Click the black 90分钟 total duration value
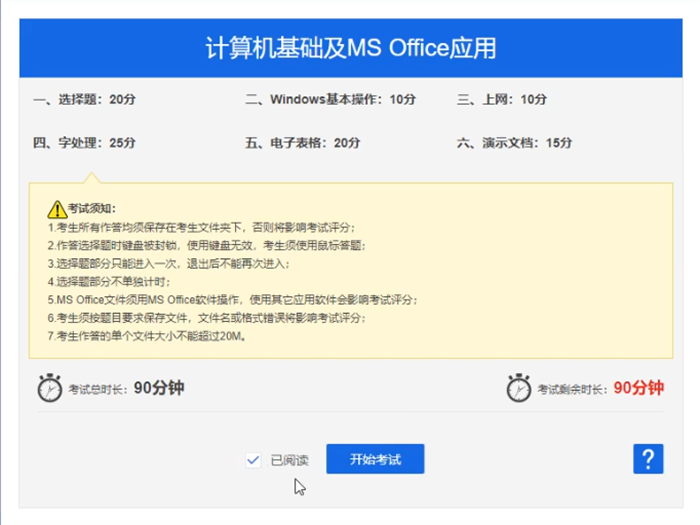700x525 pixels. coord(159,388)
